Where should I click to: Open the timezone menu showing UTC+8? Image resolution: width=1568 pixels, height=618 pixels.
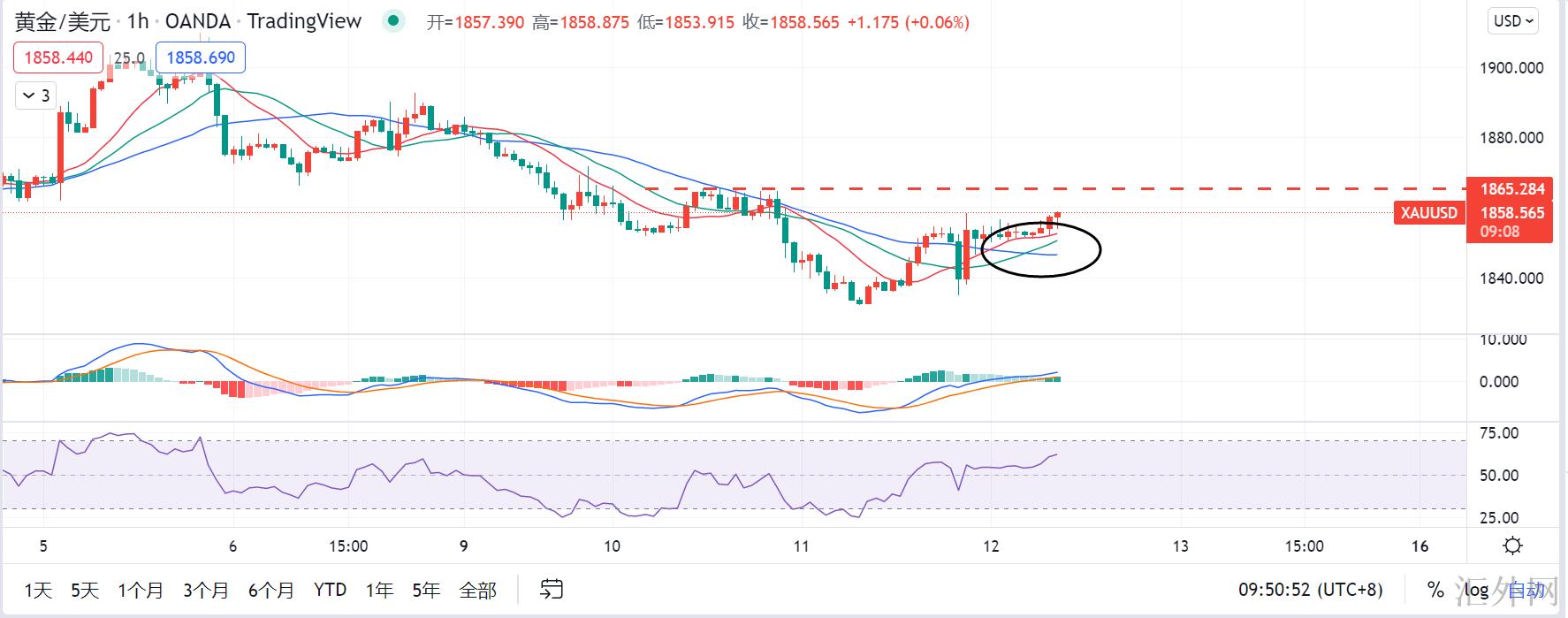[x=1311, y=590]
